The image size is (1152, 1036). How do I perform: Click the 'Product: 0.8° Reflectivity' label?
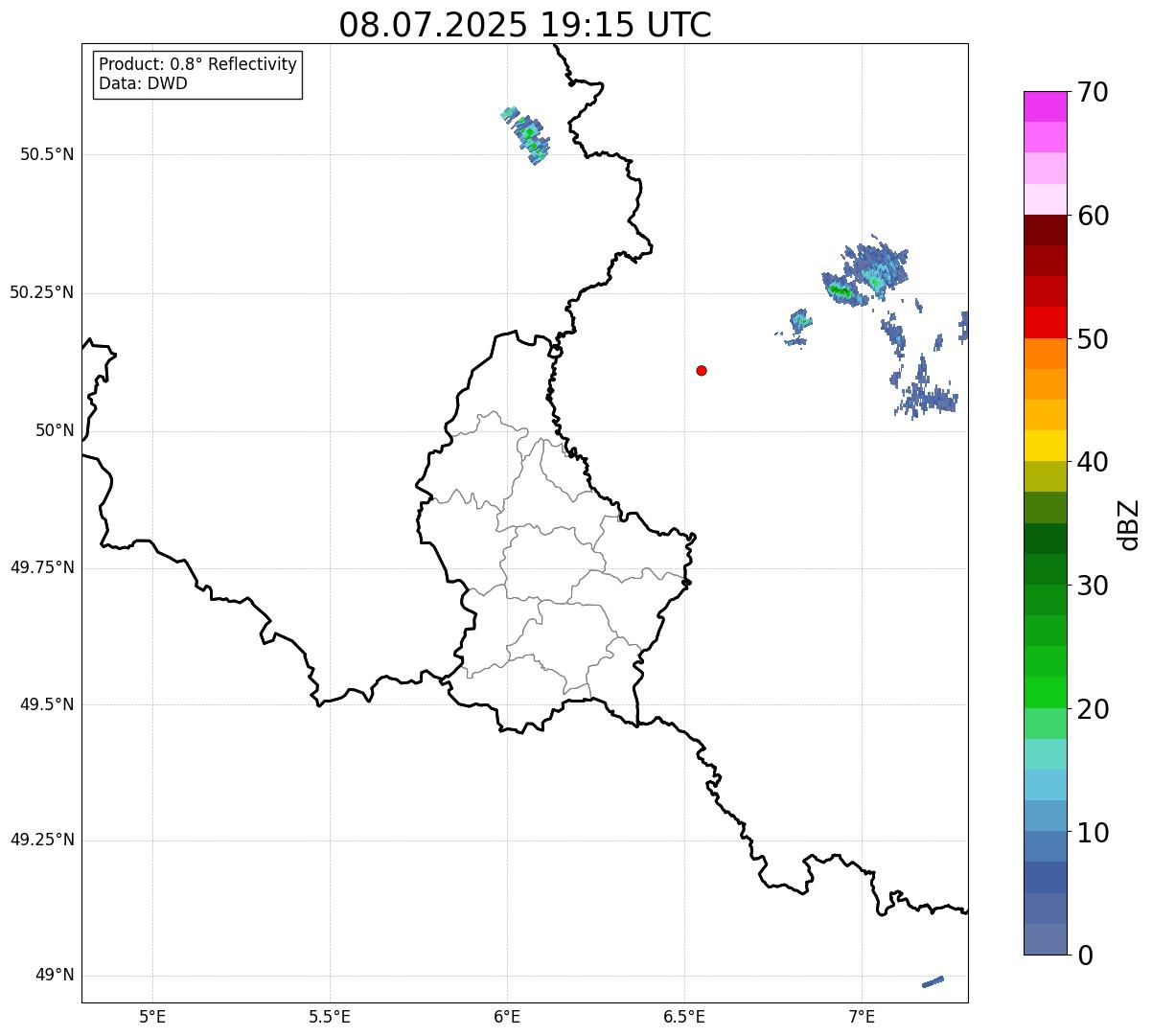198,64
